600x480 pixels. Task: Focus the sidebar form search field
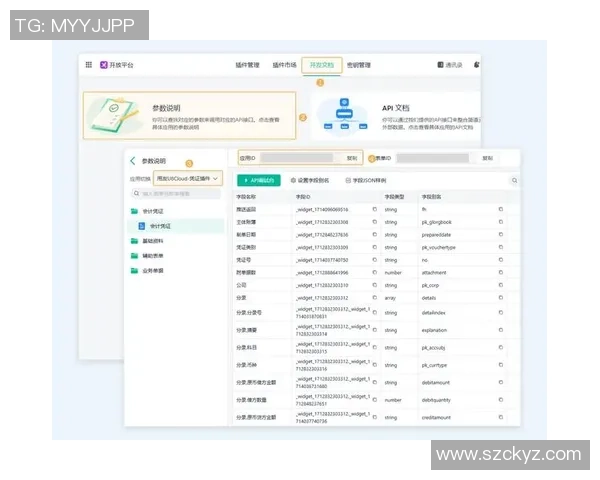(x=176, y=194)
